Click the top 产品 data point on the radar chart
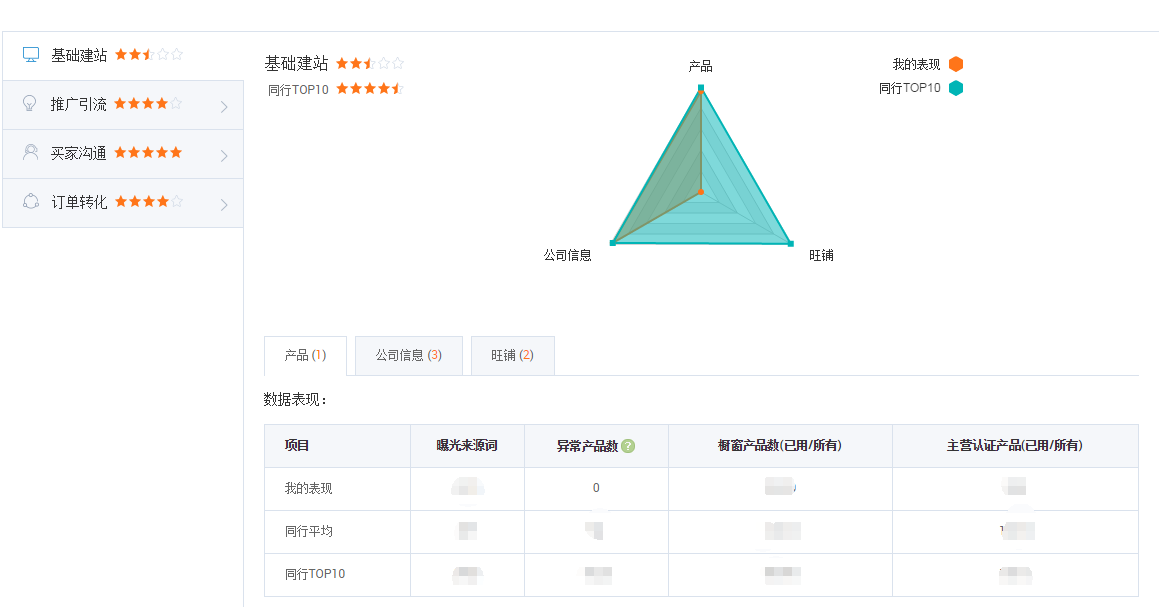Image resolution: width=1159 pixels, height=607 pixels. coord(701,88)
